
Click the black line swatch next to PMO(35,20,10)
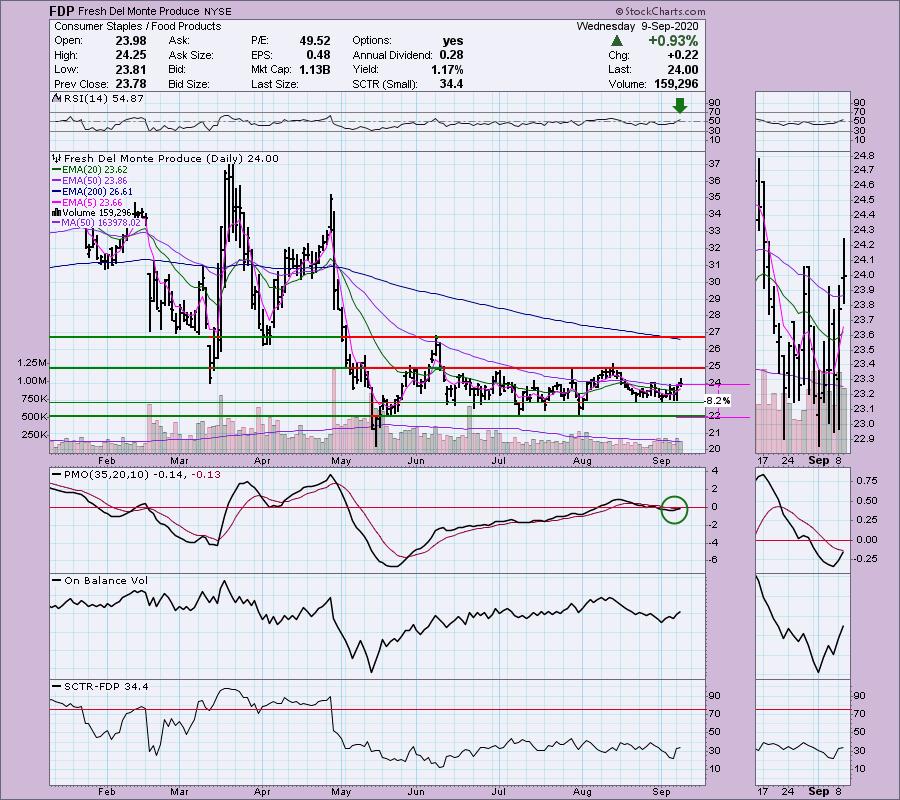pos(56,475)
